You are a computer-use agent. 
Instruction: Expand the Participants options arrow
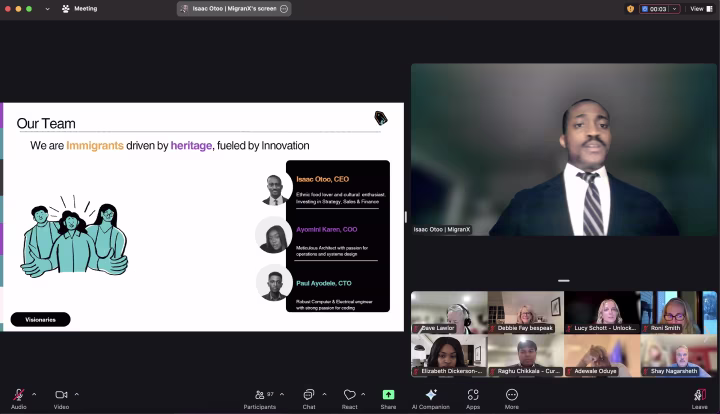click(x=282, y=394)
